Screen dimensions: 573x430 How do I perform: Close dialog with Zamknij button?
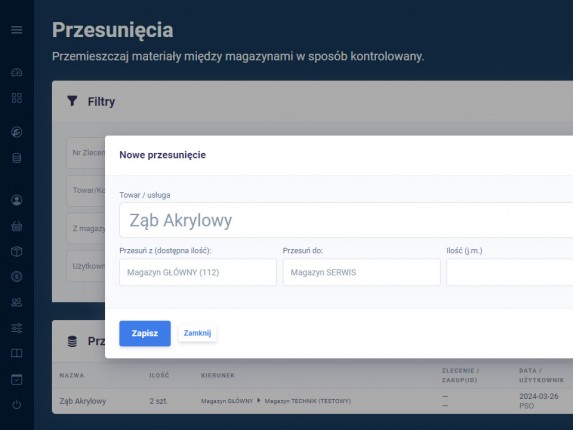pyautogui.click(x=197, y=333)
